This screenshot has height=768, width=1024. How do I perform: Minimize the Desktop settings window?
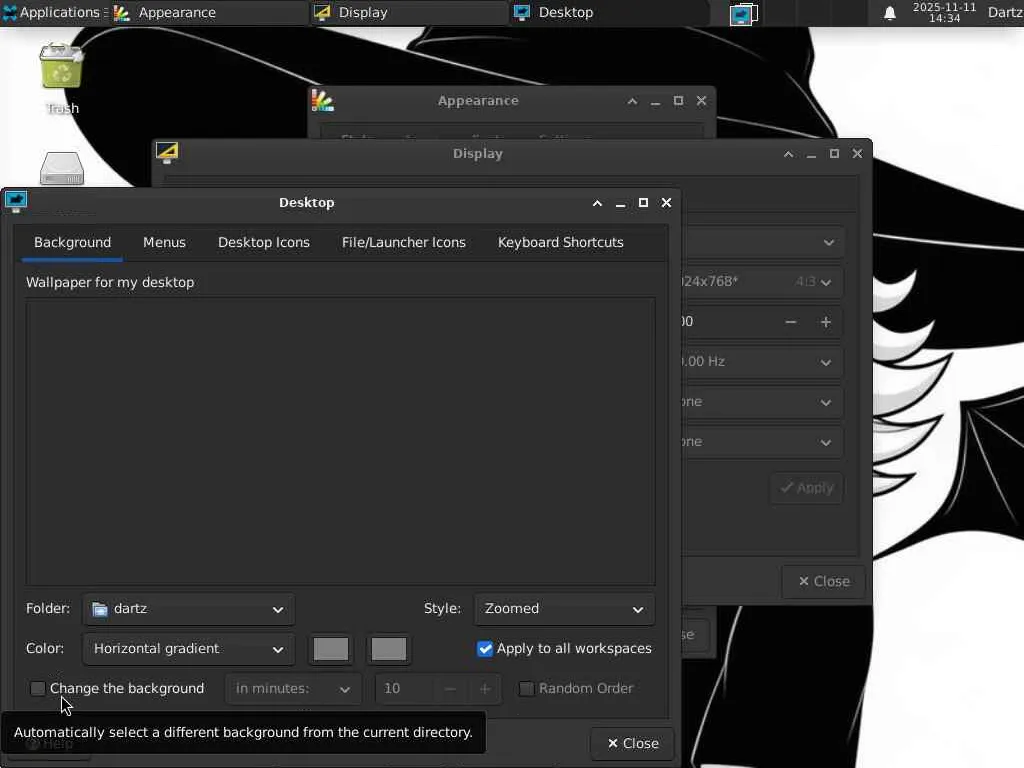point(620,203)
